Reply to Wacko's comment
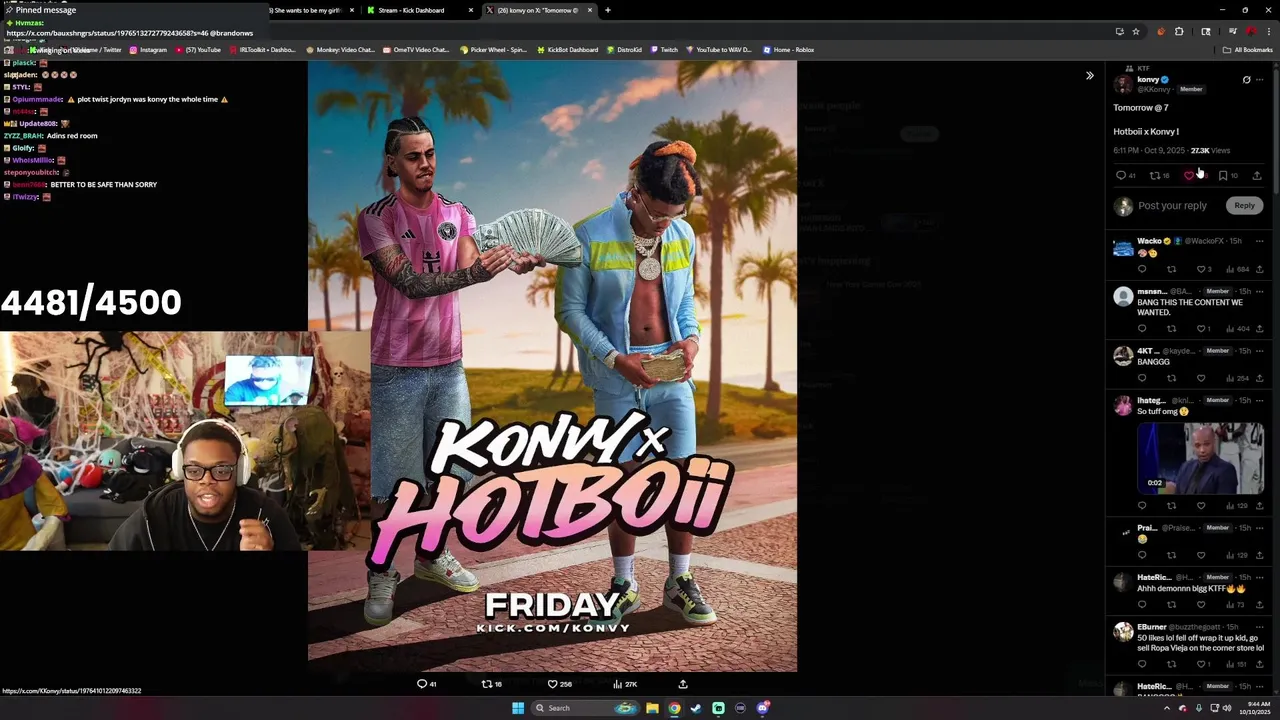 point(1142,269)
